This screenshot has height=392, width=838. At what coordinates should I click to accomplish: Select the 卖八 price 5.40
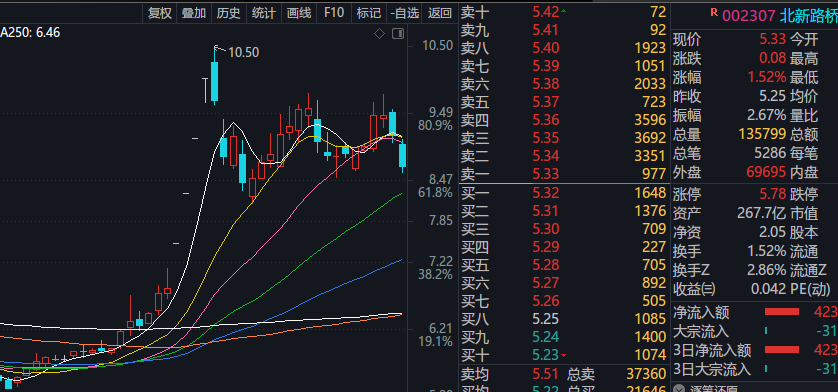tap(546, 48)
